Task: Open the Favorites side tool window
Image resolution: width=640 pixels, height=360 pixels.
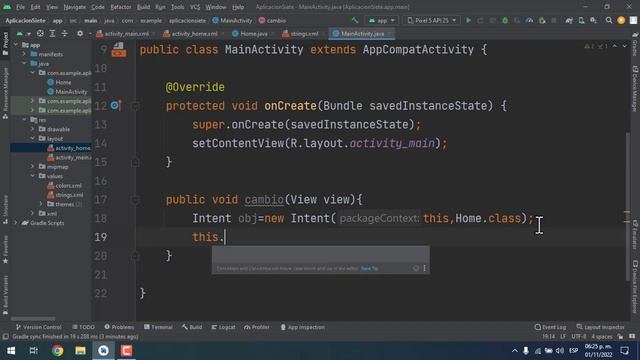Action: pos(5,250)
